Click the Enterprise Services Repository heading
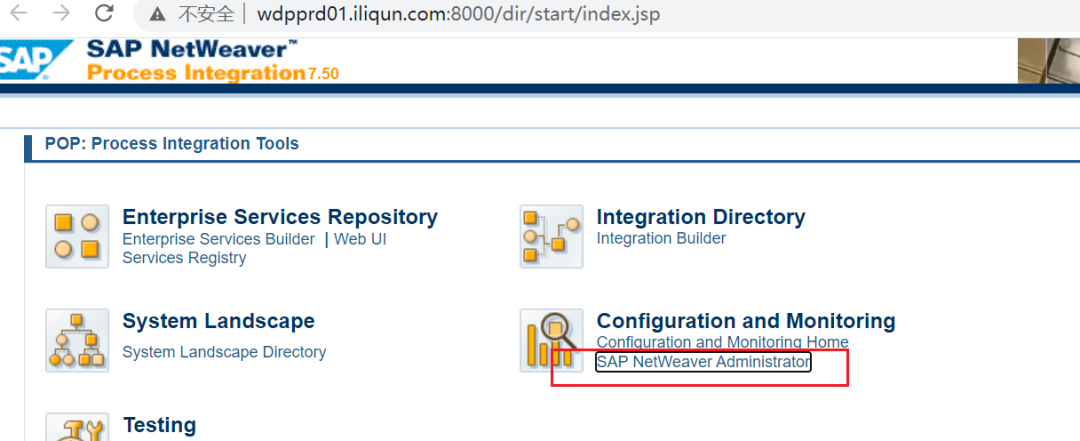The image size is (1080, 441). (280, 216)
